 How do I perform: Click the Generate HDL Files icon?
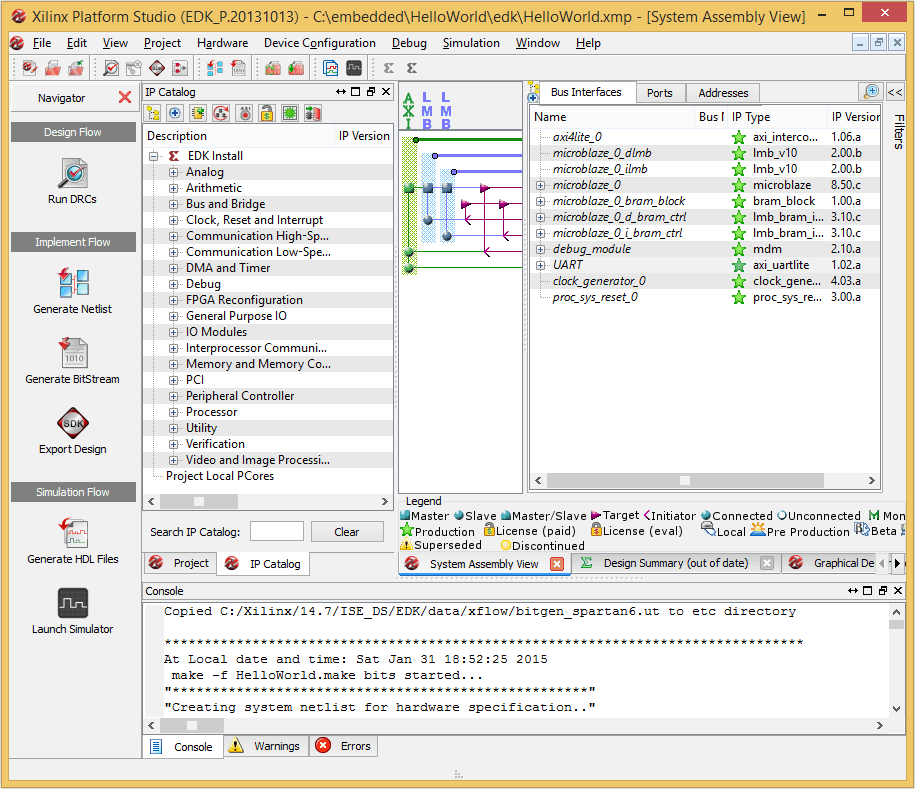[72, 533]
